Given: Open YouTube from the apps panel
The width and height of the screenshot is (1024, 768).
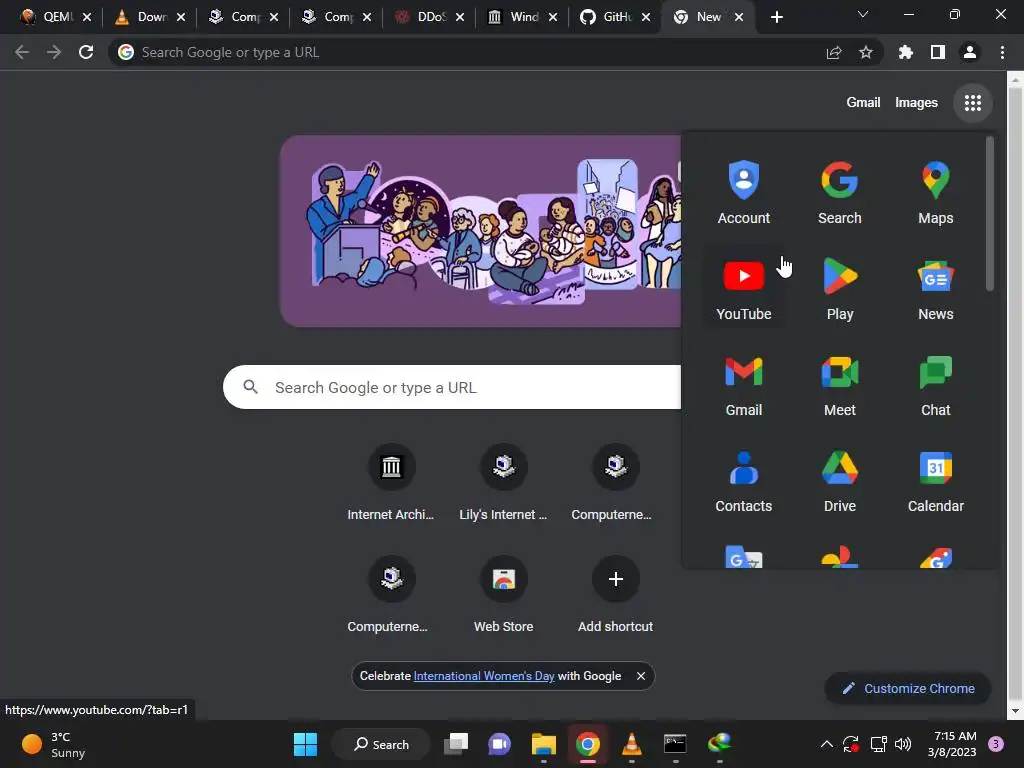Looking at the screenshot, I should (x=743, y=289).
